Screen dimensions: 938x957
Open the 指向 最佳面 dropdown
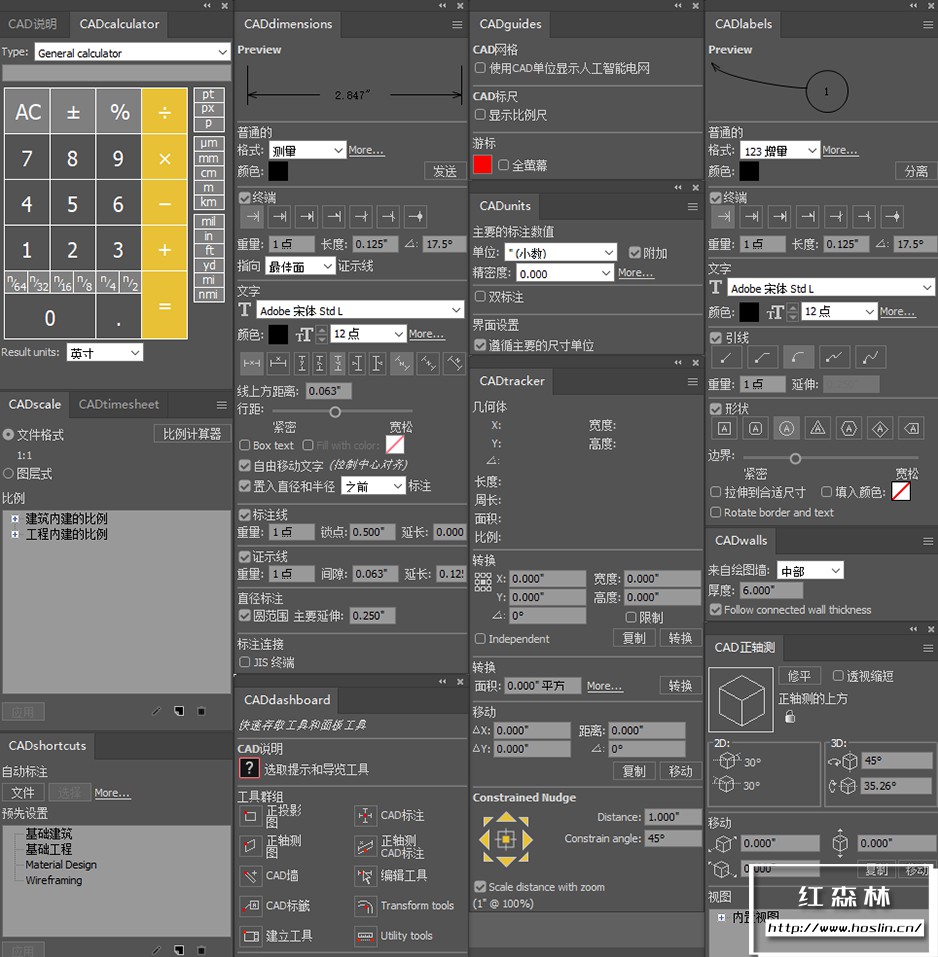click(300, 266)
